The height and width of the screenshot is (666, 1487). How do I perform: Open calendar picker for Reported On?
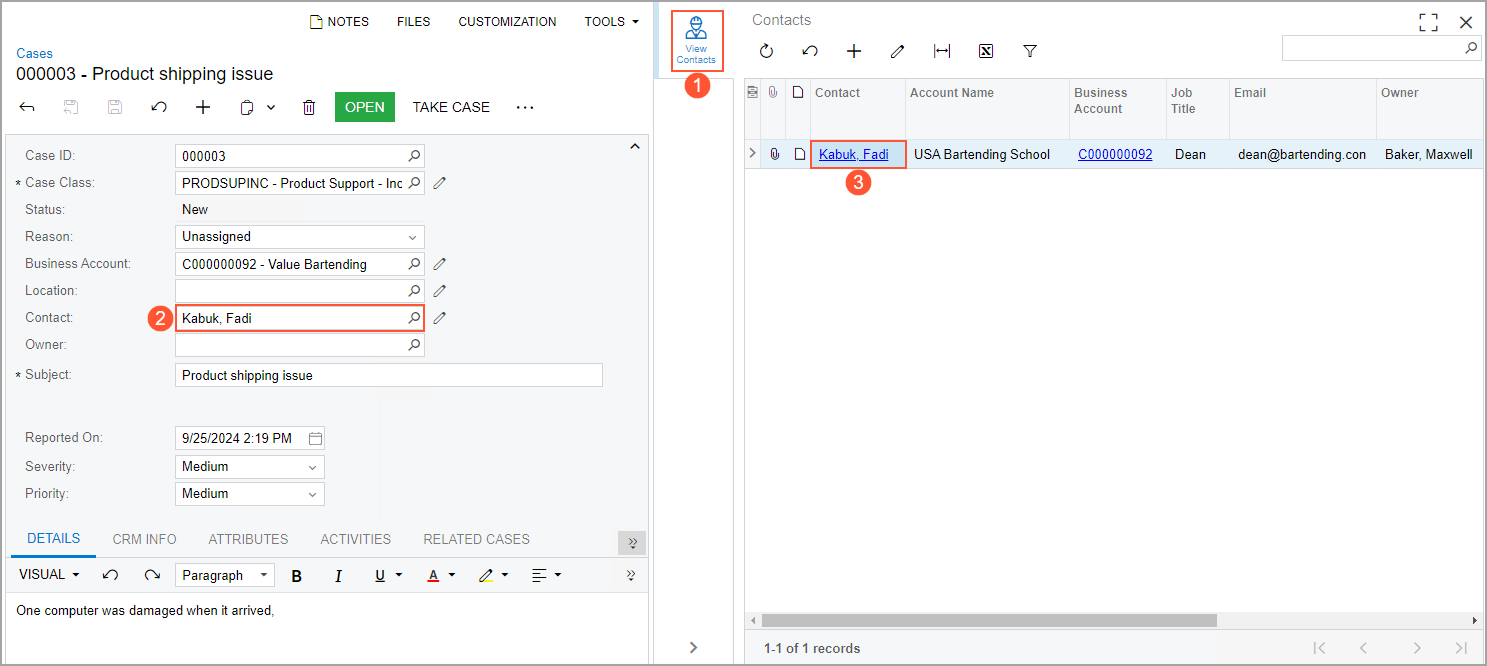coord(315,438)
